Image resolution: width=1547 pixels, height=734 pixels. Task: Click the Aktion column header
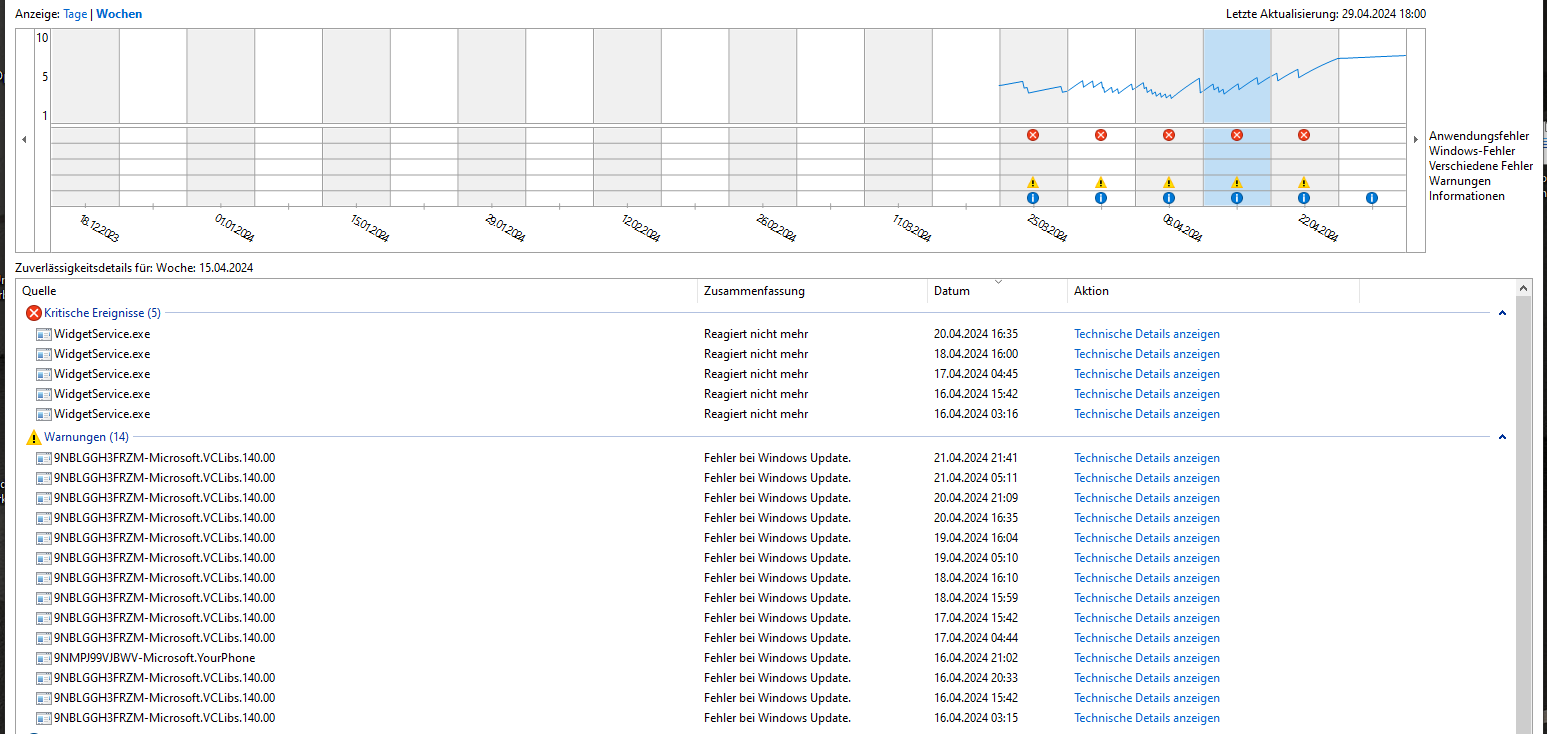point(1213,291)
